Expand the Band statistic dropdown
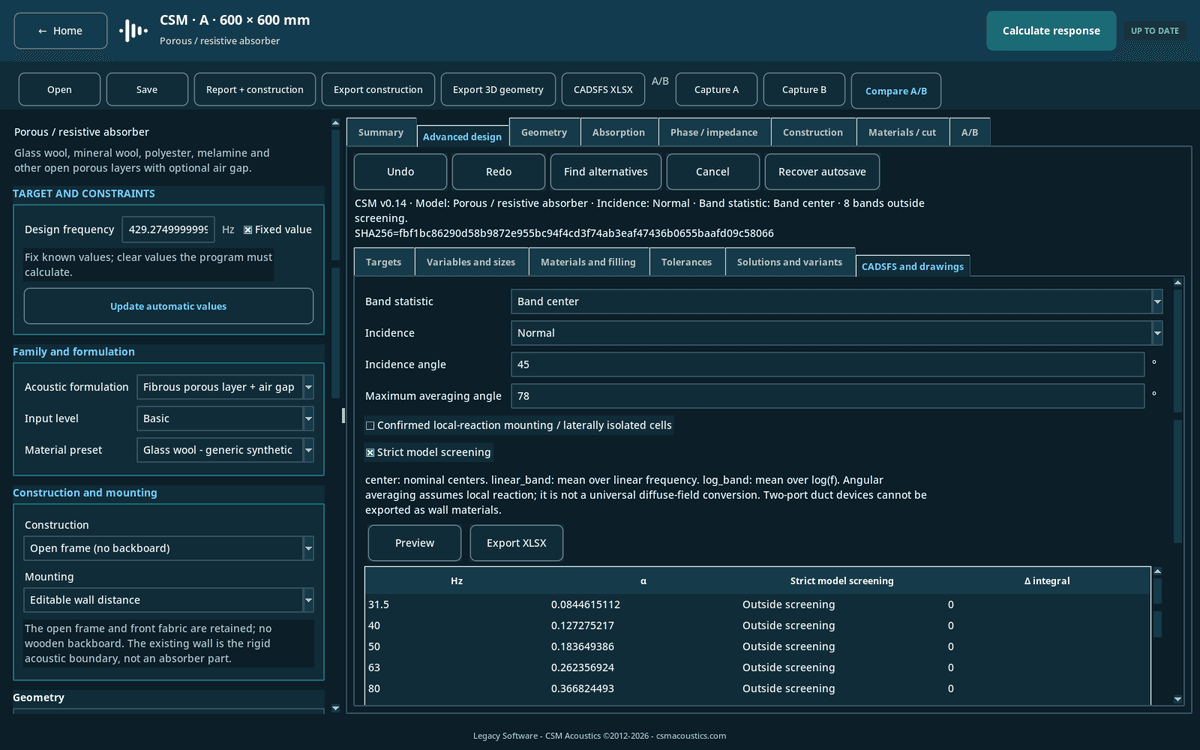This screenshot has height=750, width=1200. 836,301
